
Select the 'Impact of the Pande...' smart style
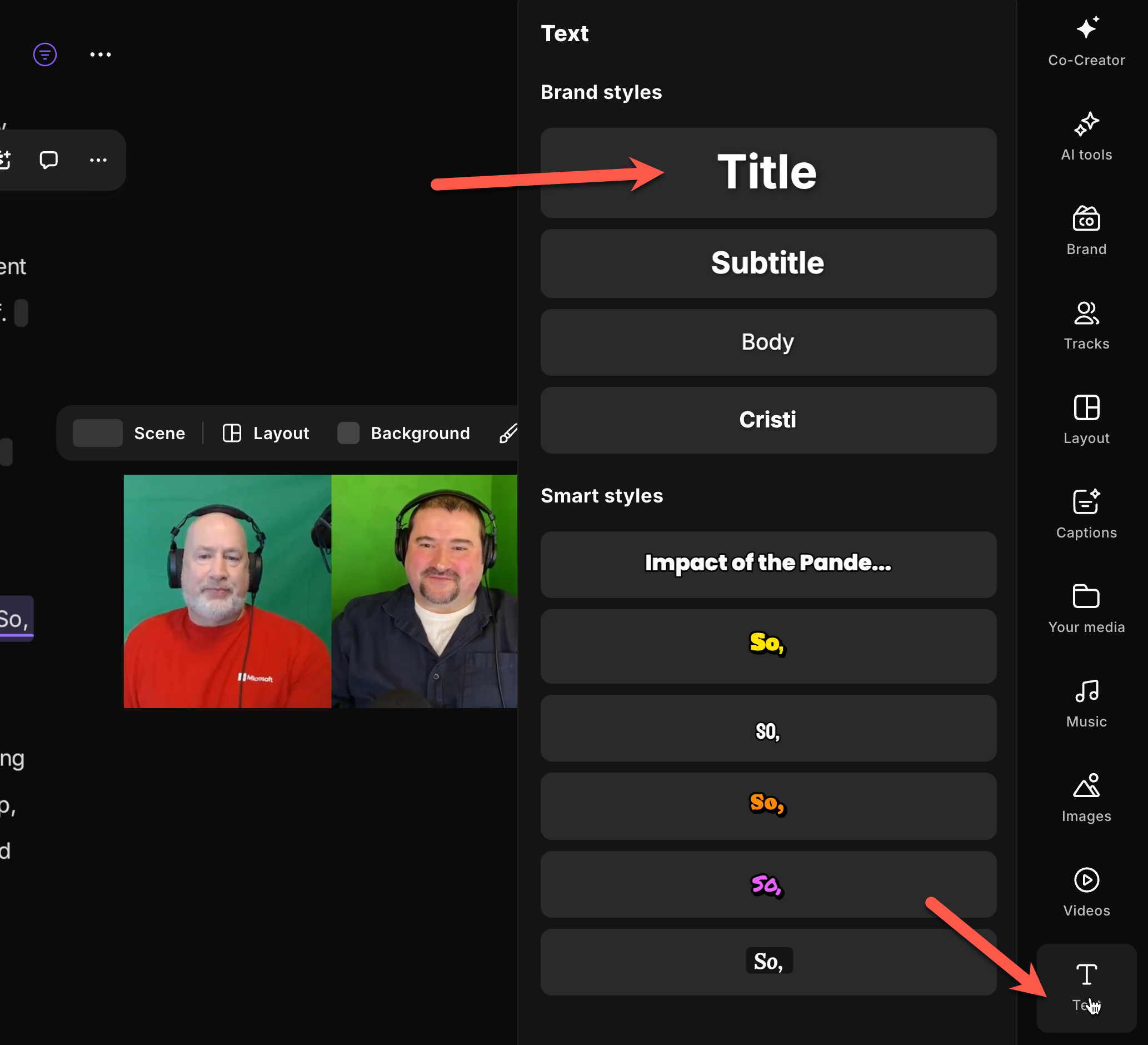767,564
